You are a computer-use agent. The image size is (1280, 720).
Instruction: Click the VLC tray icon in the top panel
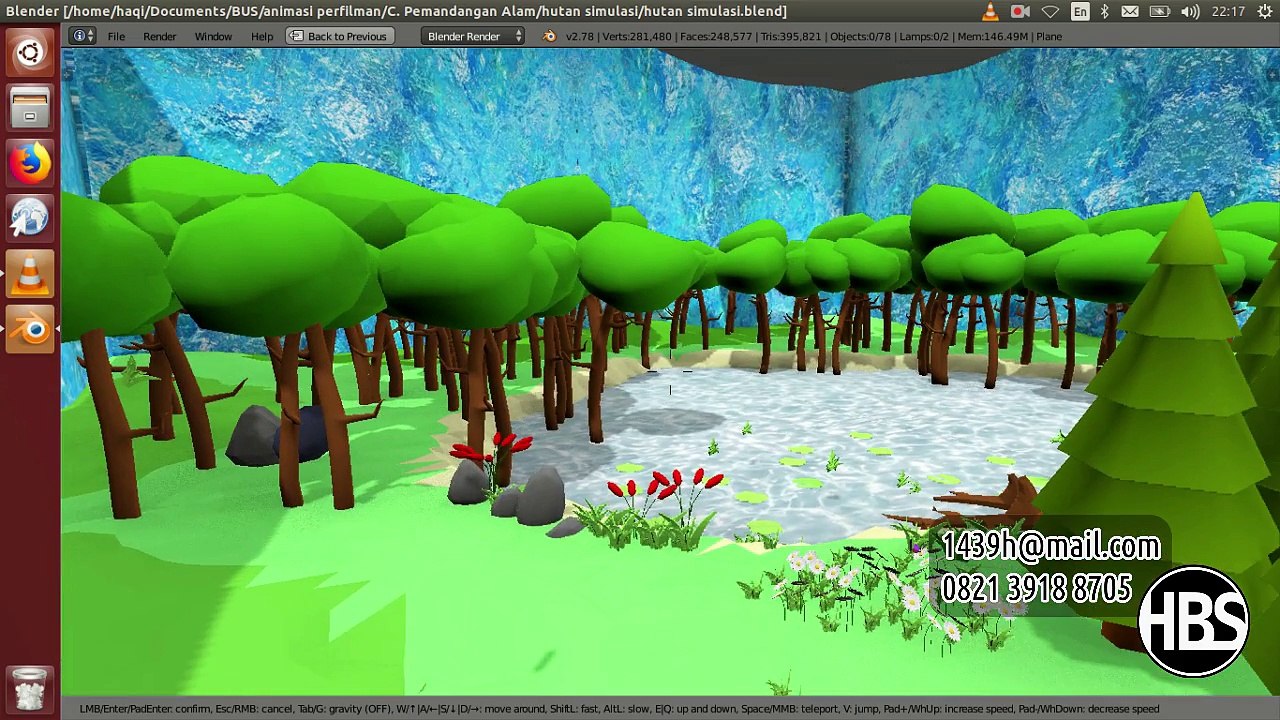click(990, 11)
